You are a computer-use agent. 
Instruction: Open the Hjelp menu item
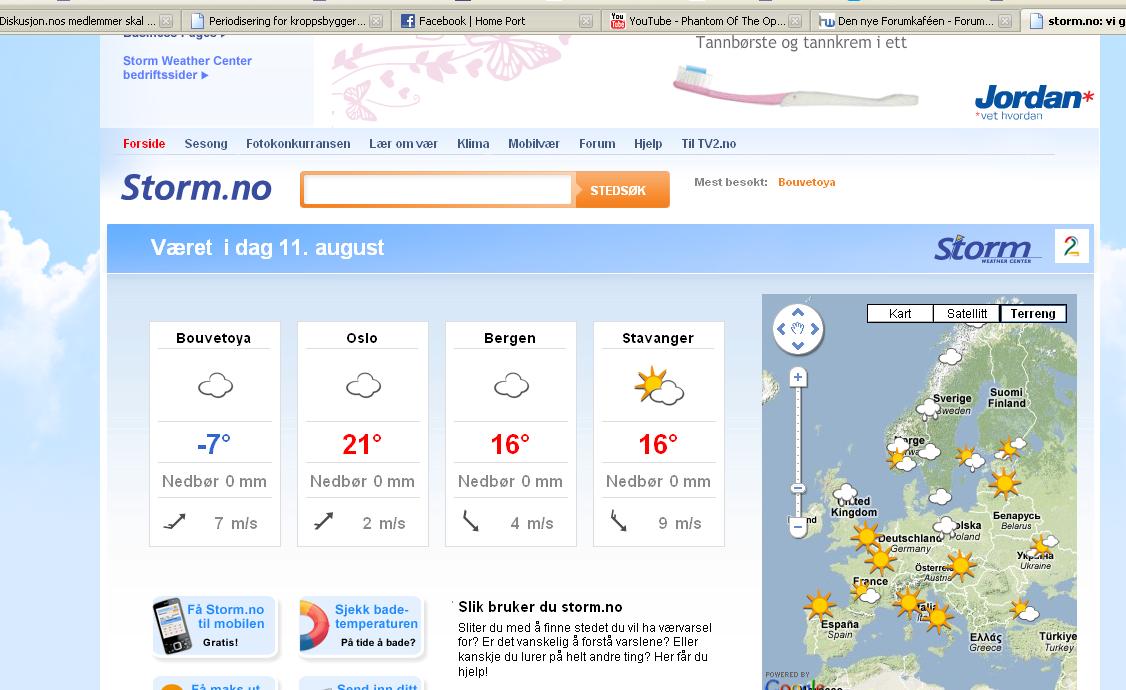[648, 144]
